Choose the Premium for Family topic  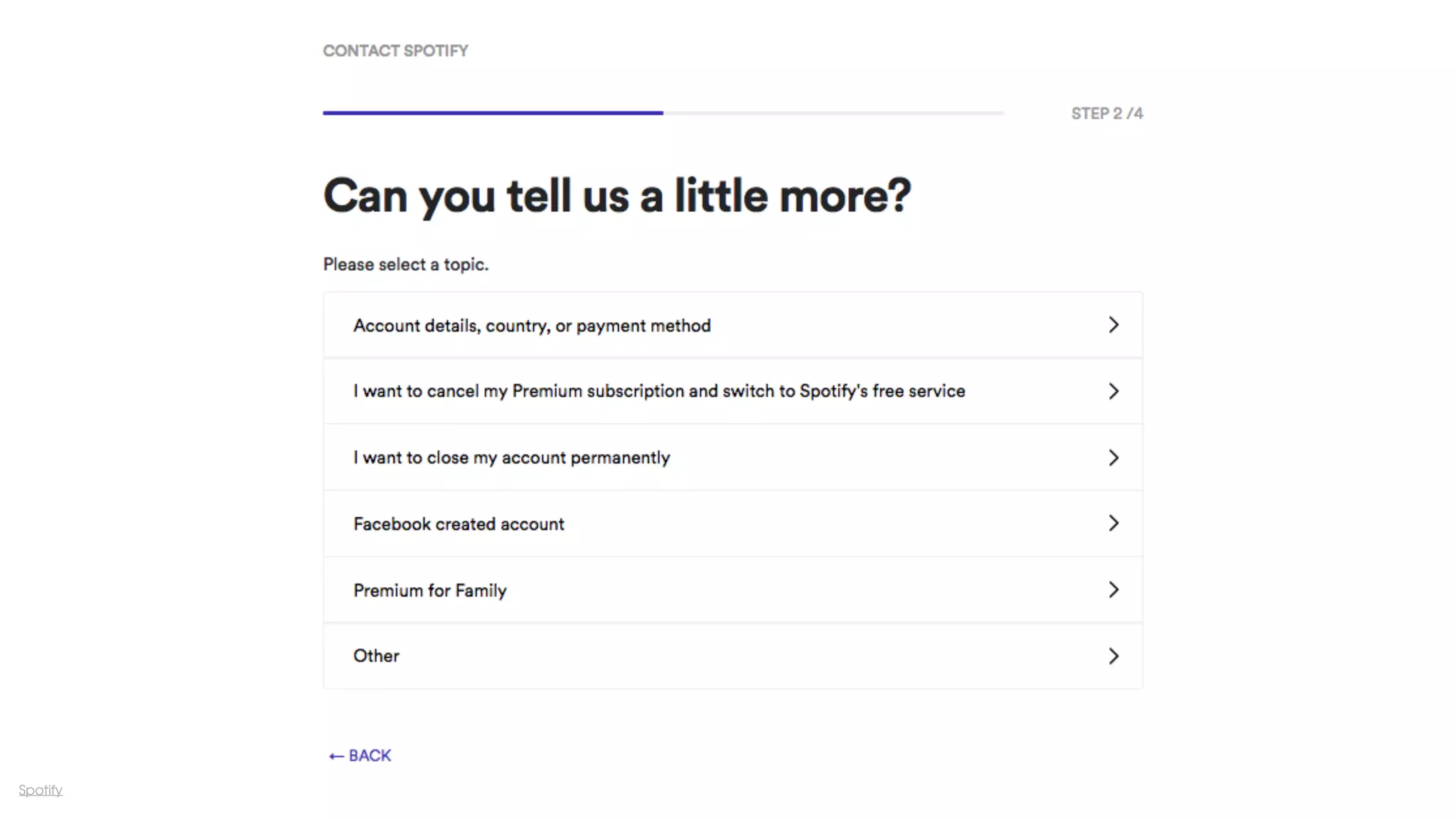point(429,591)
